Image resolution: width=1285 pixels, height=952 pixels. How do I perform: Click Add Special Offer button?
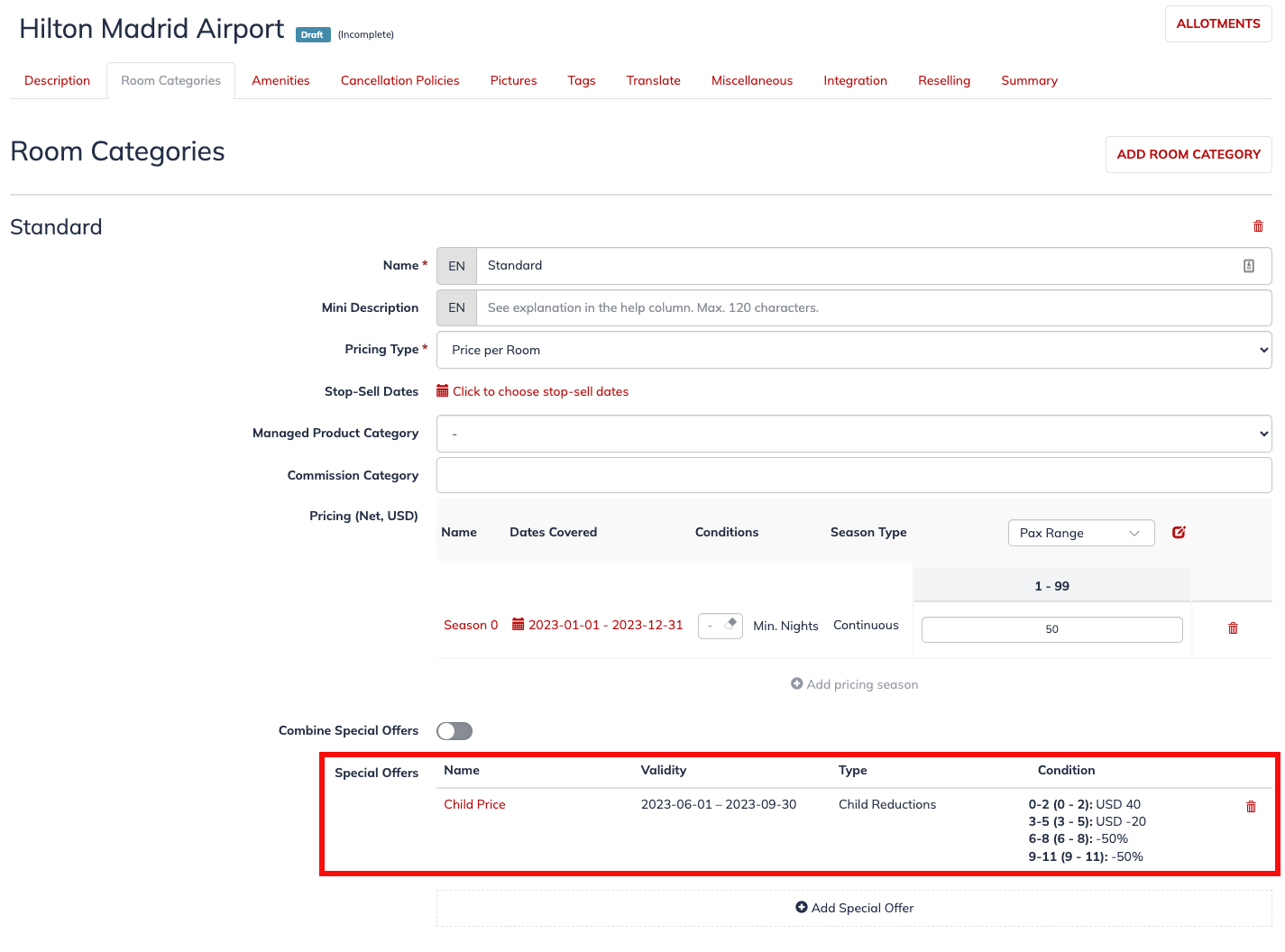point(854,908)
